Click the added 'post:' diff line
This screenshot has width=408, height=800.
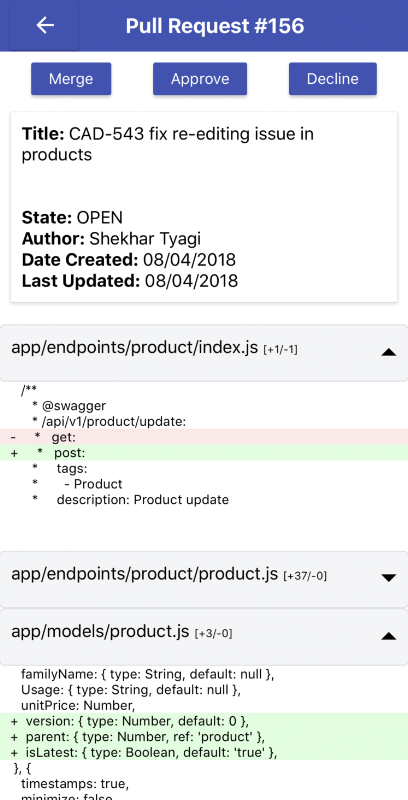coord(204,453)
